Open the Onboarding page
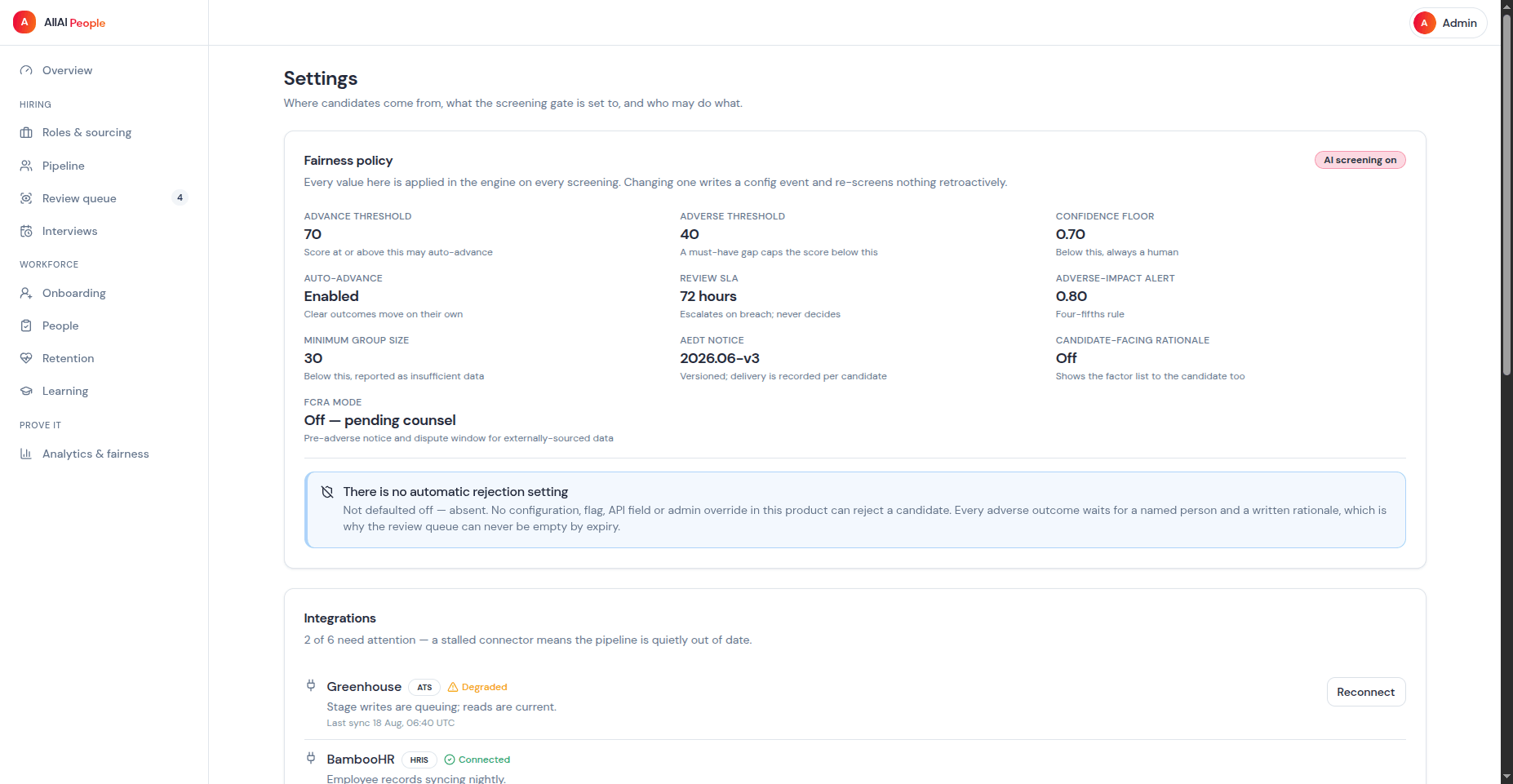The width and height of the screenshot is (1513, 784). (x=104, y=293)
